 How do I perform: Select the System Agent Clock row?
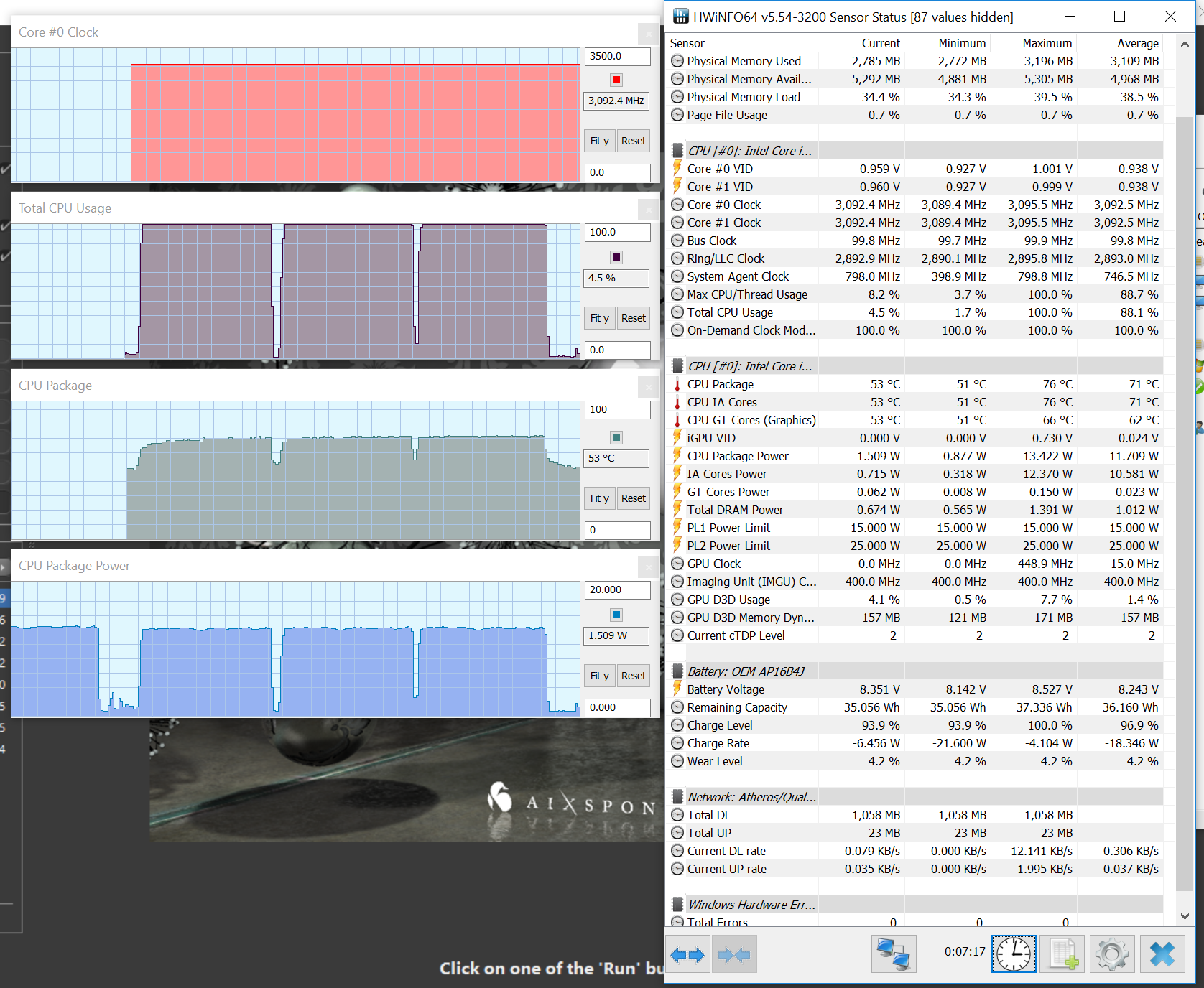click(x=915, y=276)
